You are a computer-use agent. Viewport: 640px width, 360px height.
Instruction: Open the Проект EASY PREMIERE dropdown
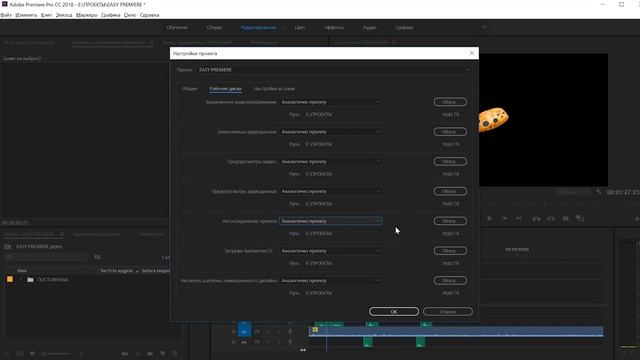(x=335, y=70)
